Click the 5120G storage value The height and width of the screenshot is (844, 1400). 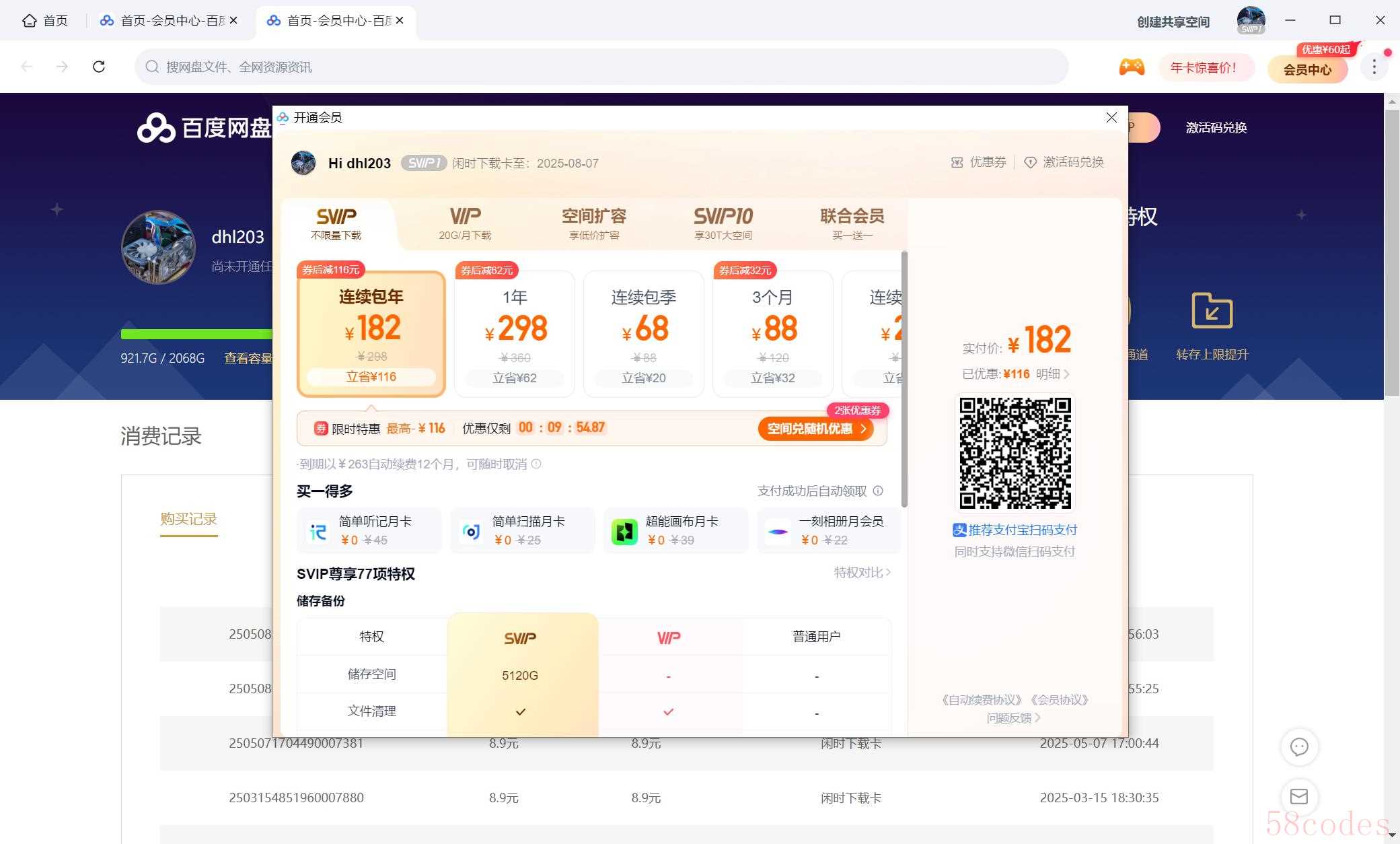520,675
